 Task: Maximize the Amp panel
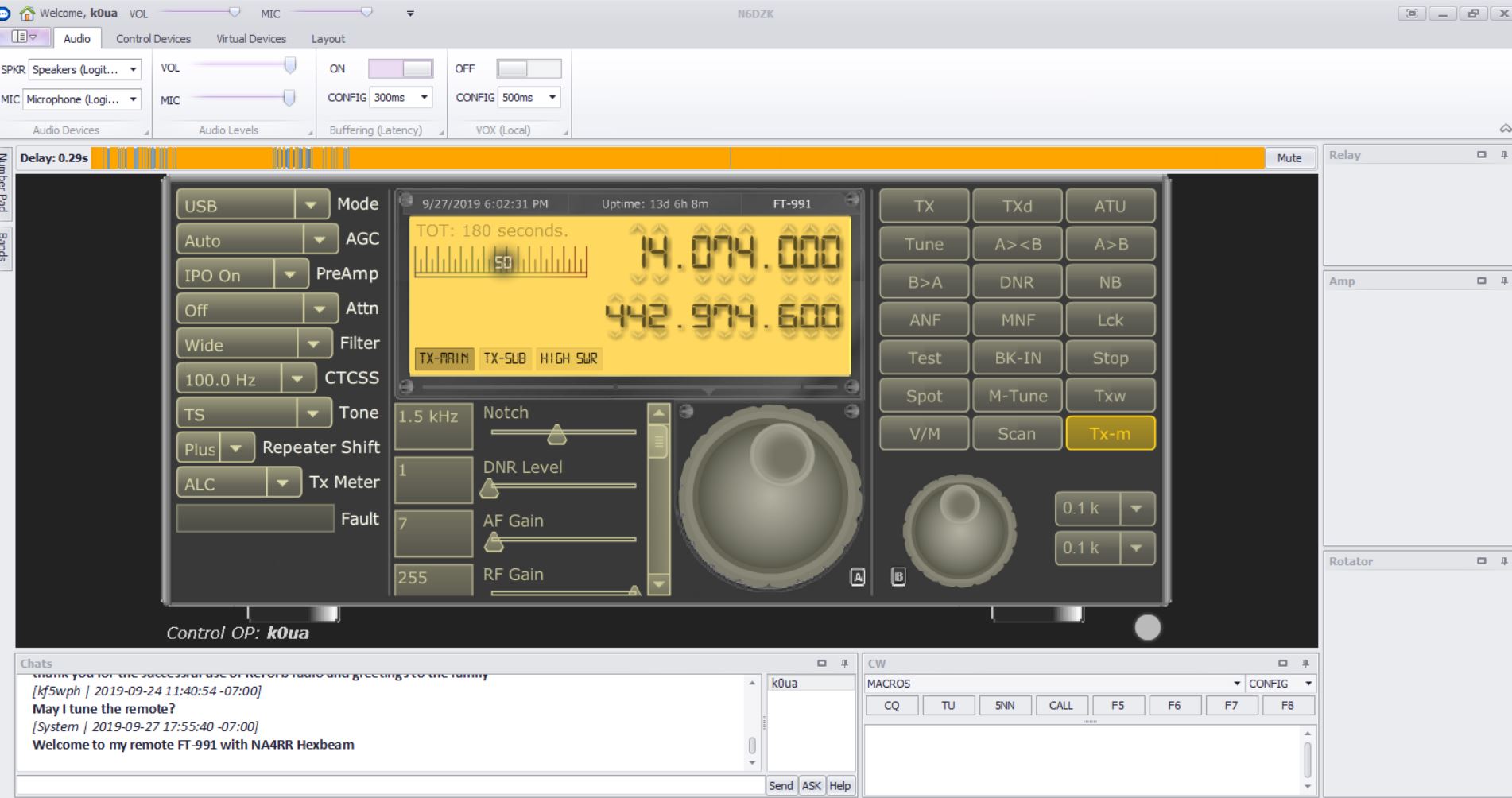click(x=1481, y=281)
